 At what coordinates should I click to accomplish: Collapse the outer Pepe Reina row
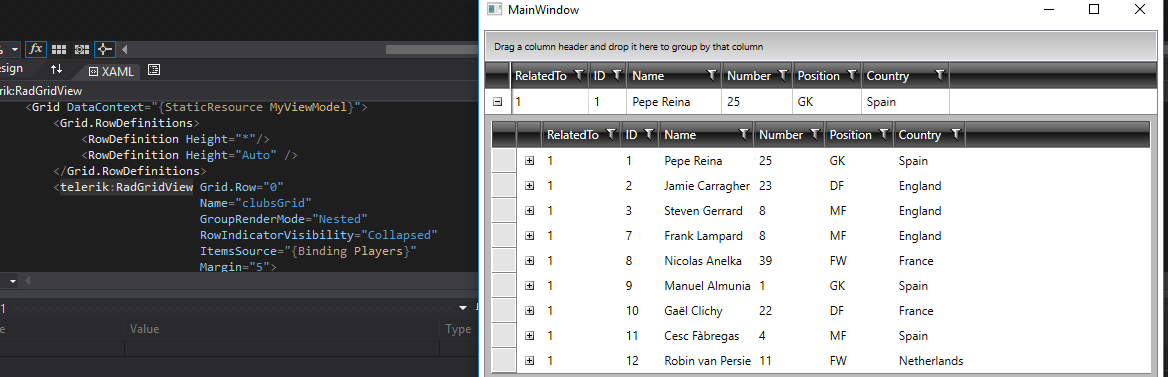pyautogui.click(x=498, y=101)
